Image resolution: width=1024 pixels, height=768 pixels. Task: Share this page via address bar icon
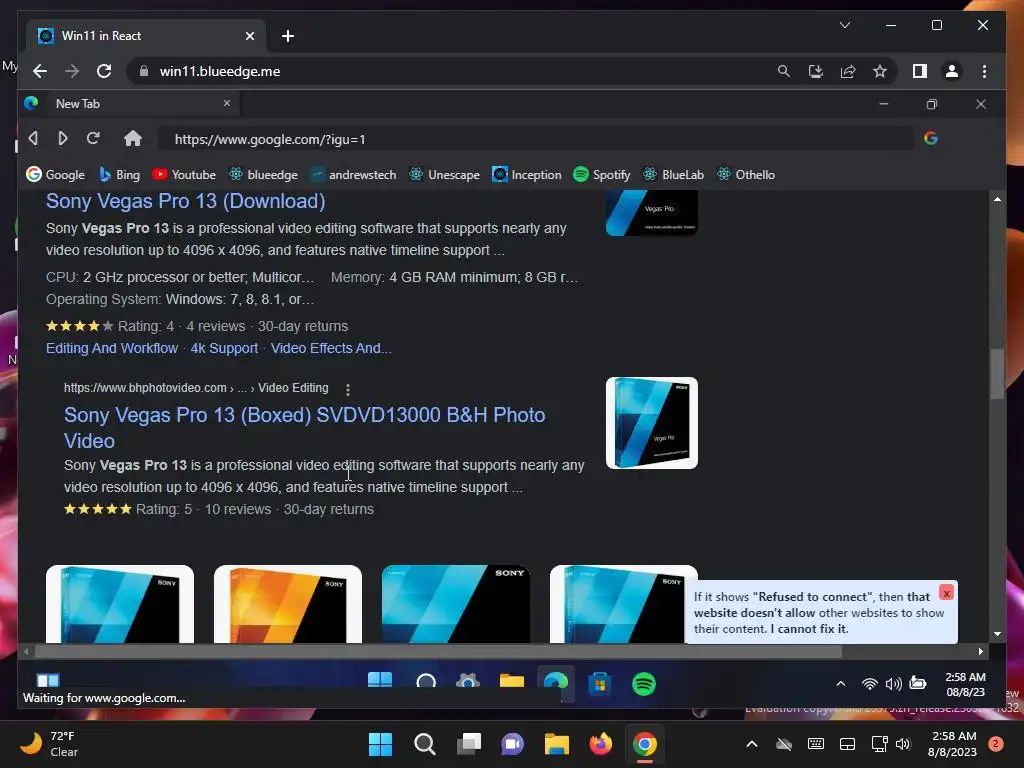[x=848, y=71]
